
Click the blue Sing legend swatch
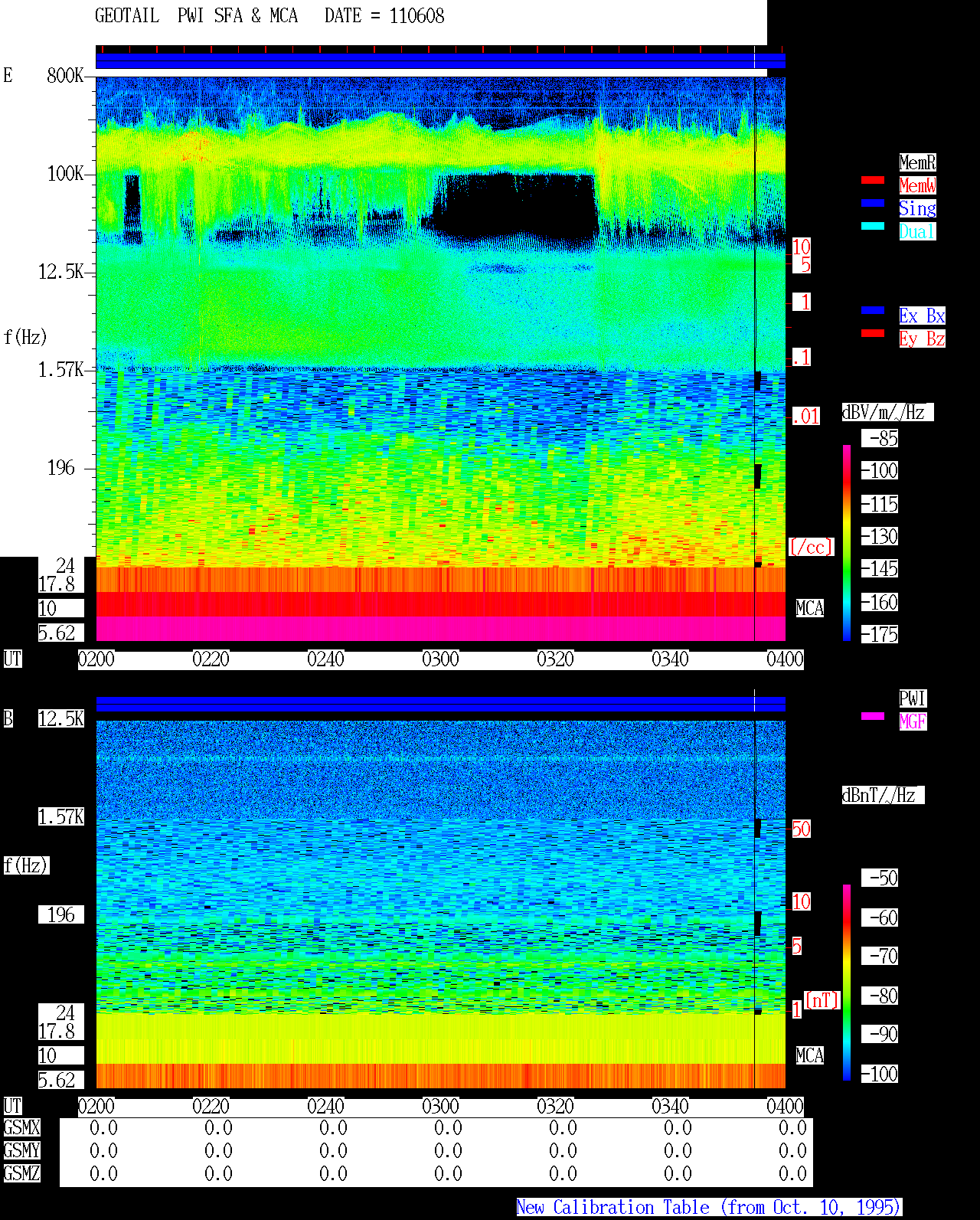click(x=873, y=203)
